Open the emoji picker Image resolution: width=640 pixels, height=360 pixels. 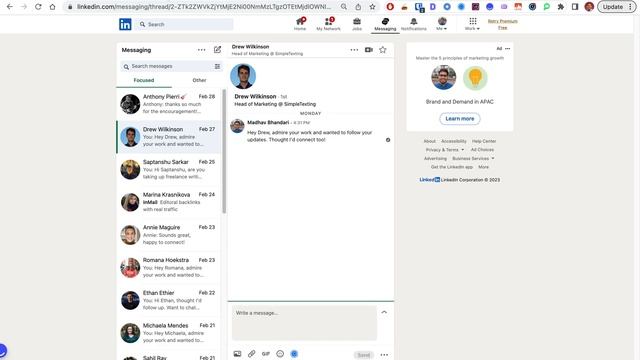[280, 354]
